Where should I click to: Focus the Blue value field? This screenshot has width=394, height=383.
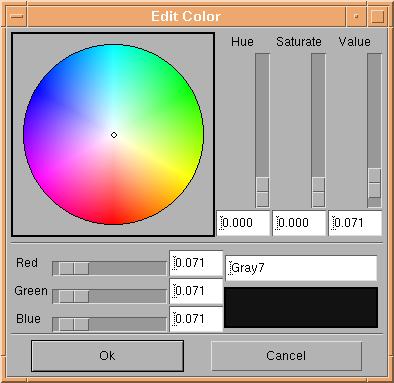[196, 319]
